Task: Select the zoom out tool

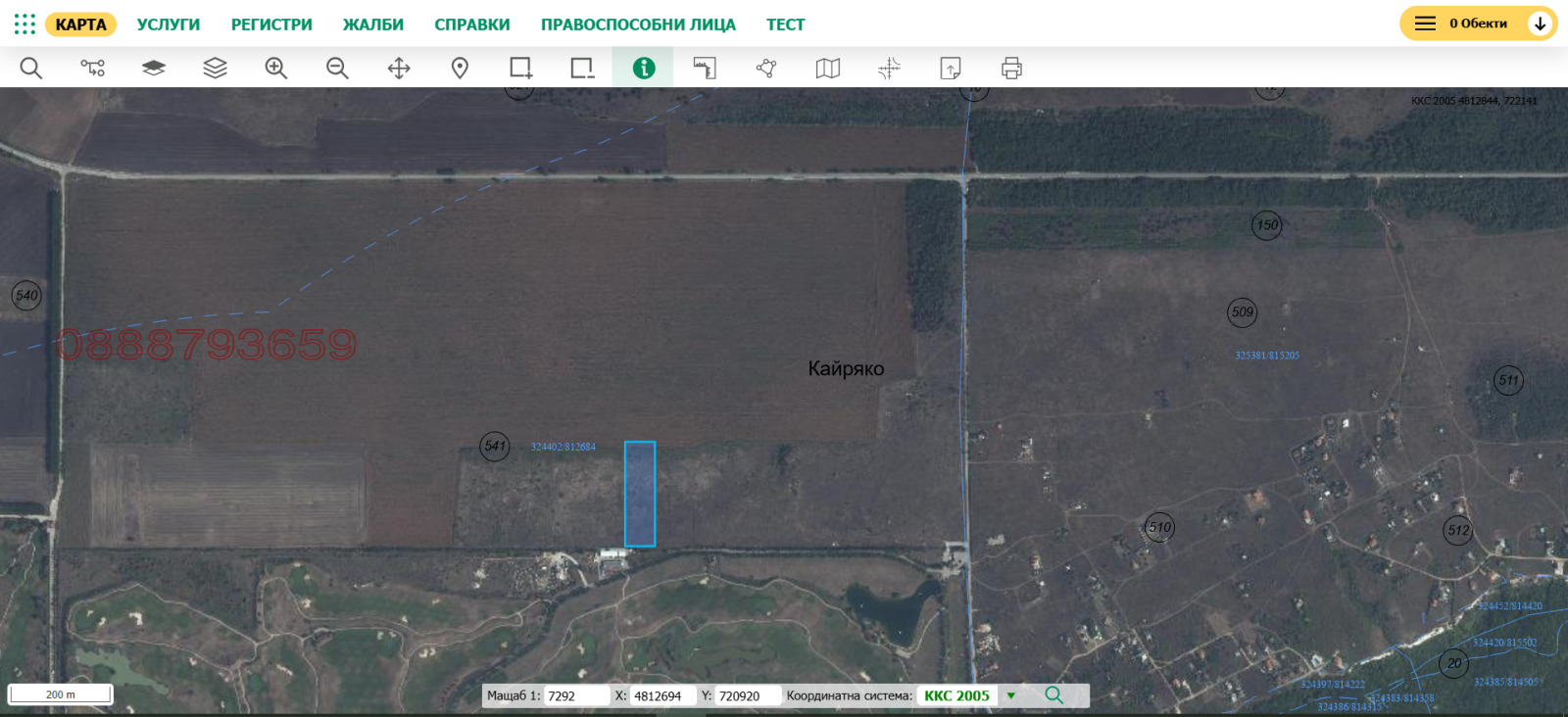Action: point(337,68)
